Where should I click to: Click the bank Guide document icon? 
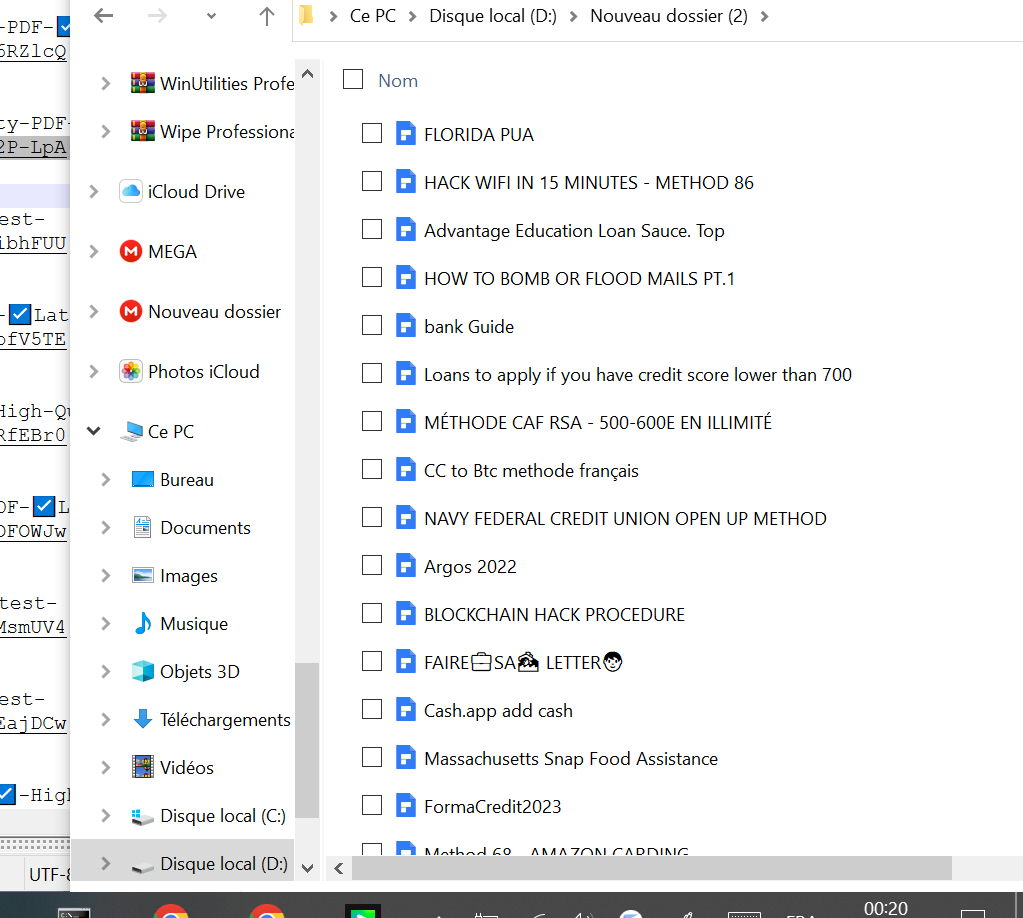(x=406, y=326)
